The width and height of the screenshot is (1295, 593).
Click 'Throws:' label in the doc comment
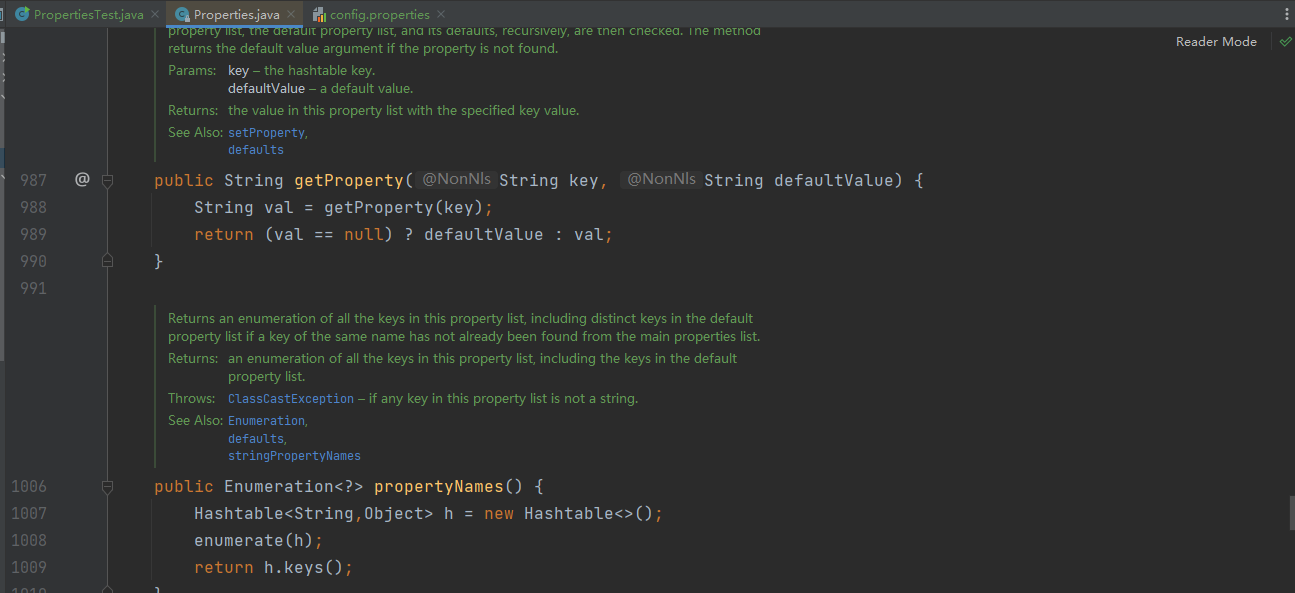pyautogui.click(x=192, y=399)
